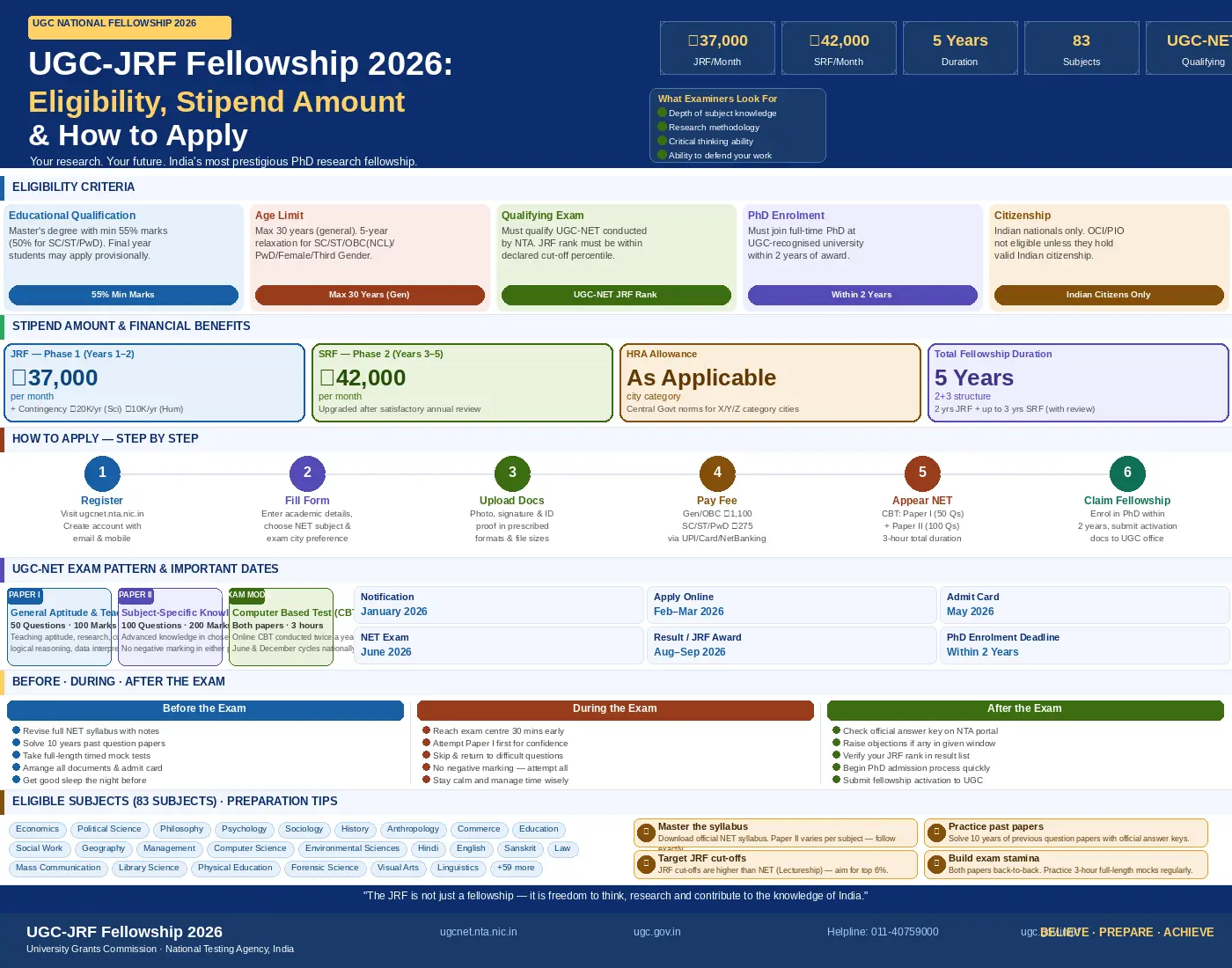Screen dimensions: 1232x968
Task: Select the History subject tag
Action: (355, 829)
